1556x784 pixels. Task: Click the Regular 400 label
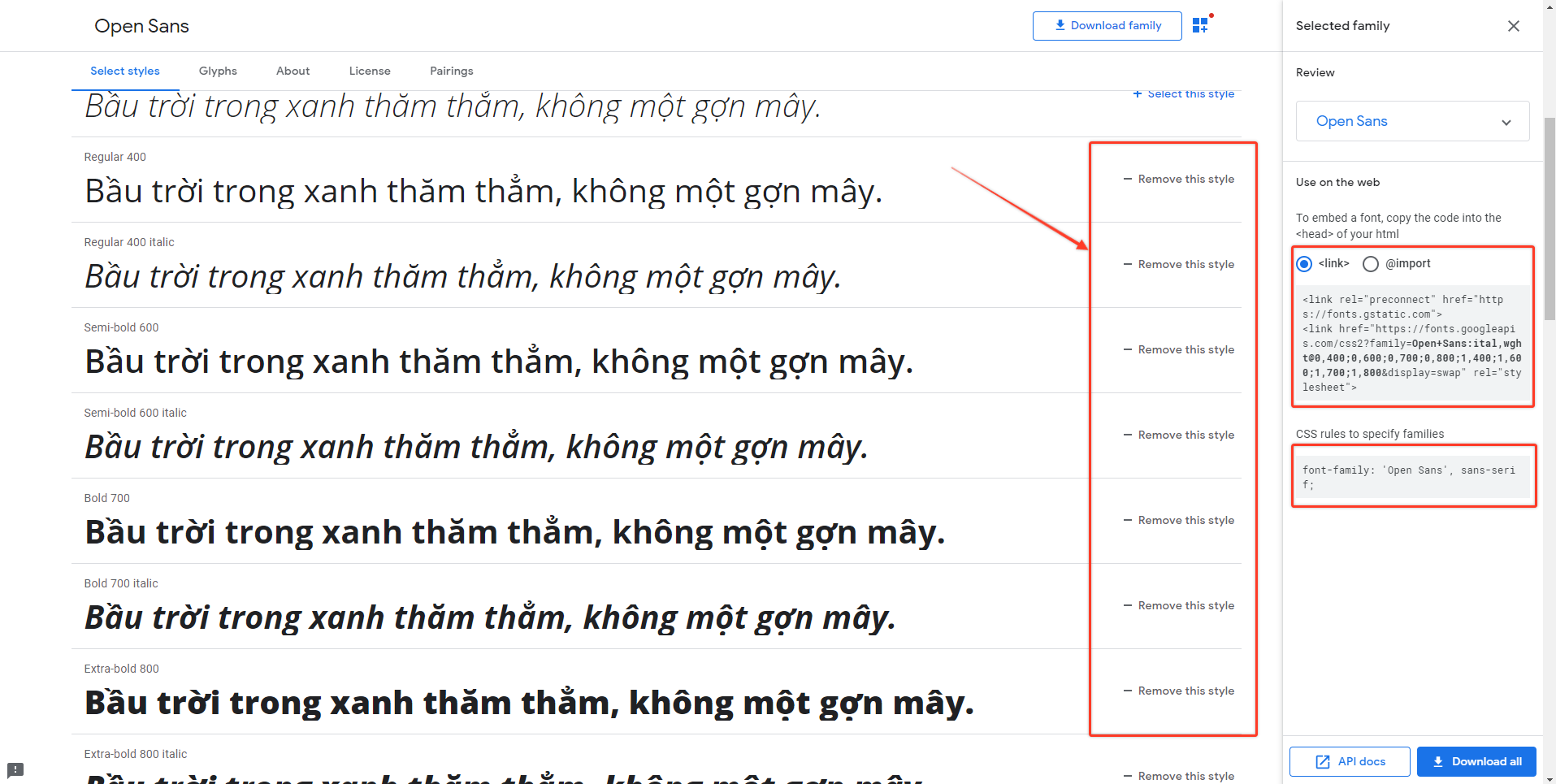(x=115, y=157)
